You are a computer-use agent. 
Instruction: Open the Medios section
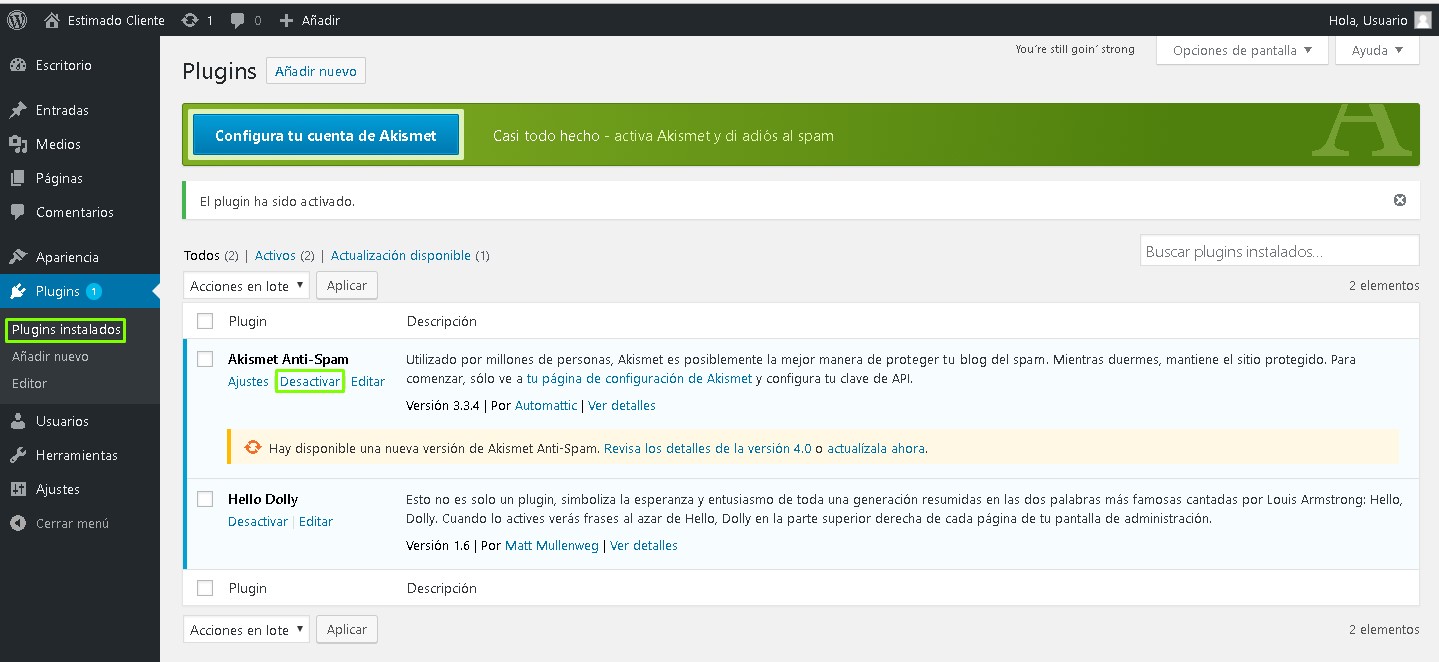click(58, 144)
